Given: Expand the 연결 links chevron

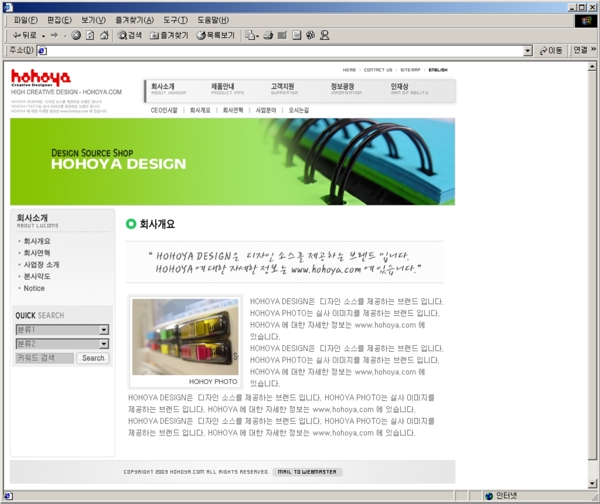Looking at the screenshot, I should point(593,50).
